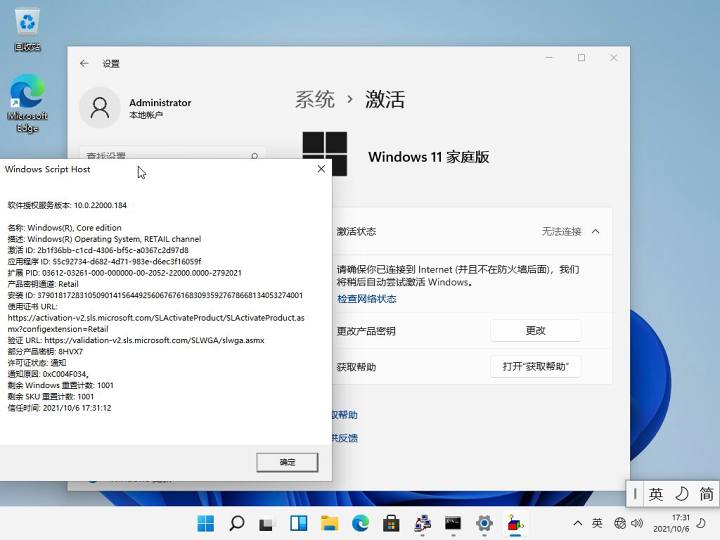The height and width of the screenshot is (540, 720).
Task: Switch to Settings gear on taskbar
Action: 484,523
